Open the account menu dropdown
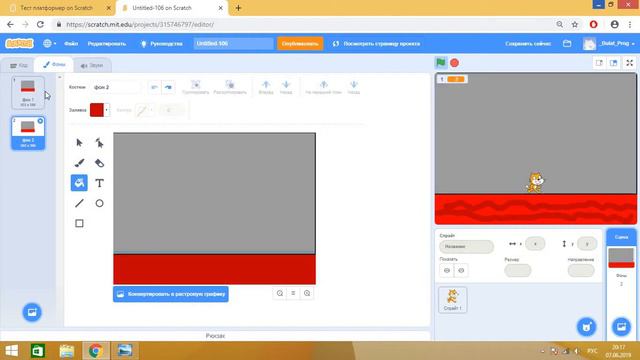640x360 pixels. pos(610,43)
